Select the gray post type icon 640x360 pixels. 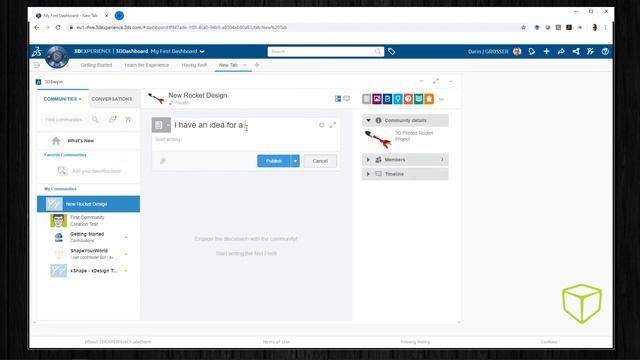click(x=367, y=99)
